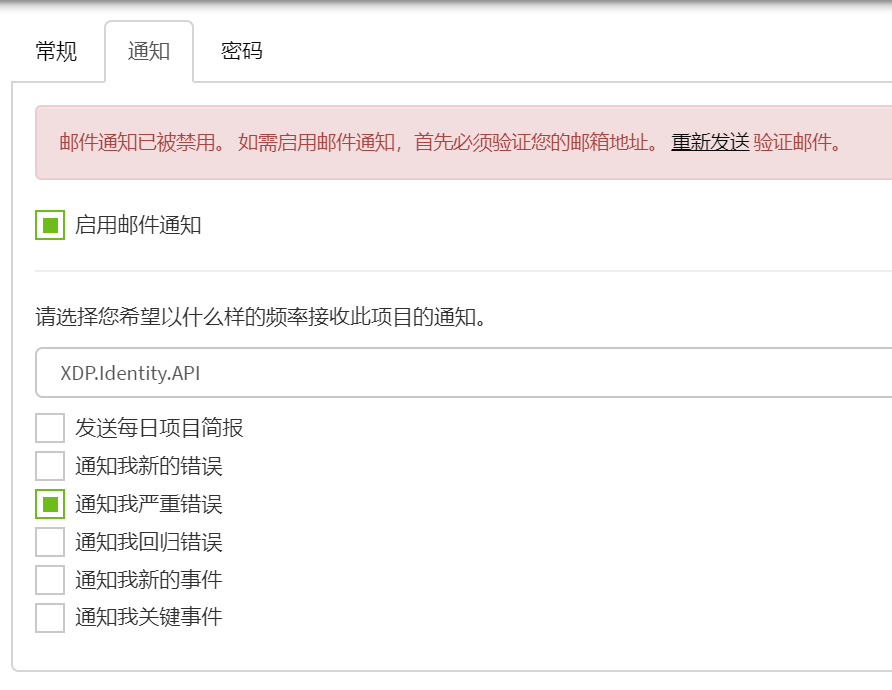This screenshot has height=690, width=892.
Task: Toggle the 启用邮件通知 checkbox
Action: tap(50, 225)
